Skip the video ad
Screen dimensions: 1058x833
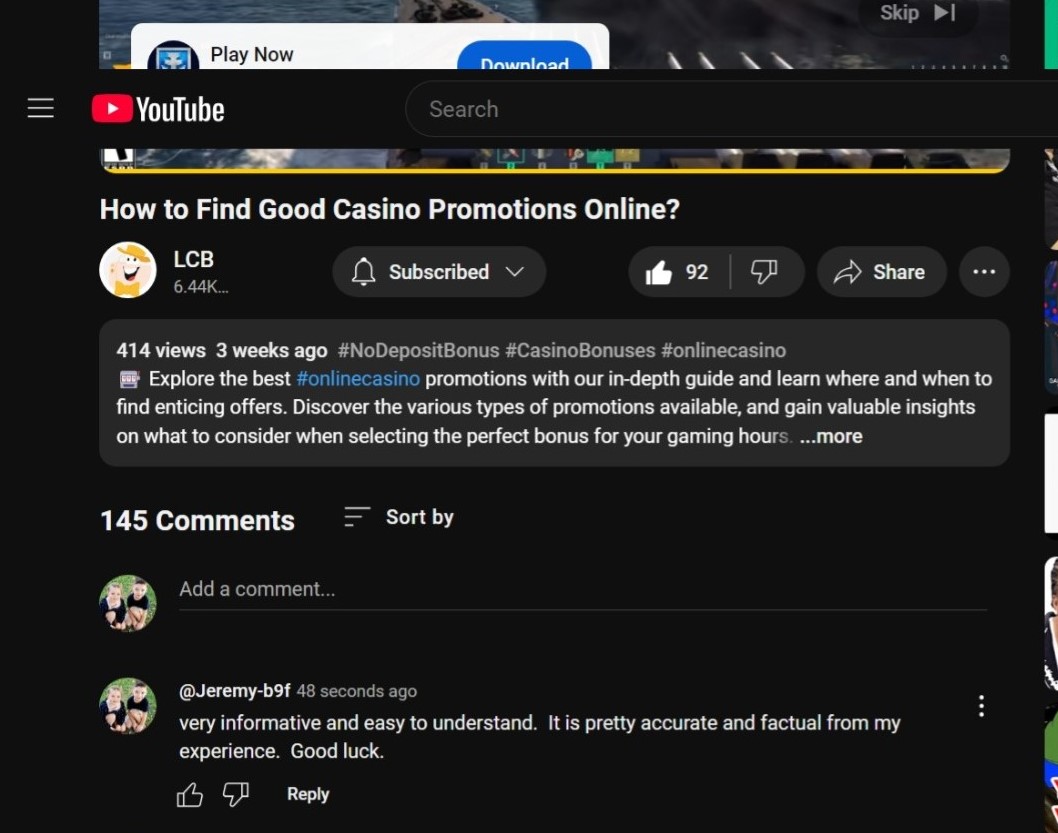(917, 13)
